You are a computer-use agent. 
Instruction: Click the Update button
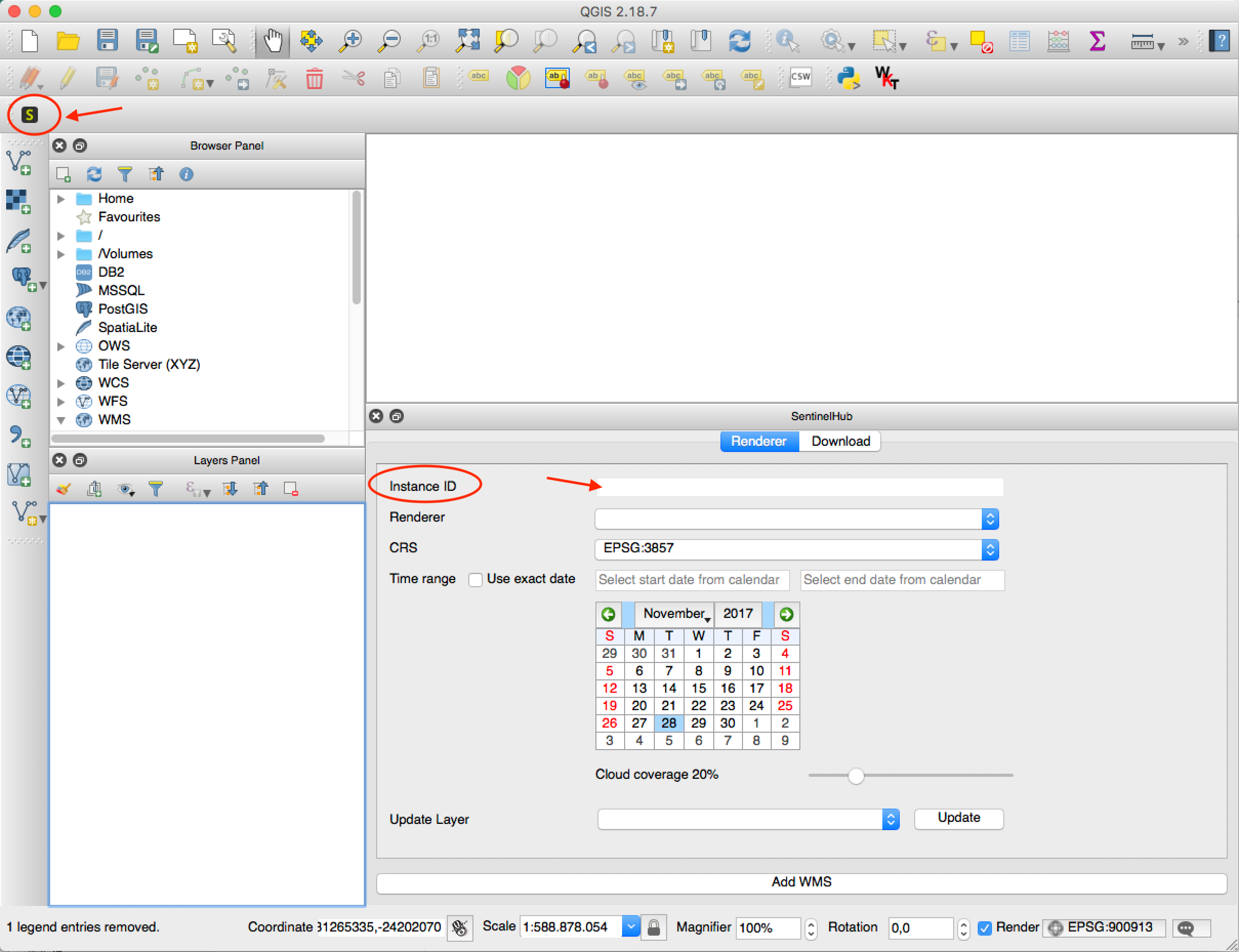click(x=959, y=818)
